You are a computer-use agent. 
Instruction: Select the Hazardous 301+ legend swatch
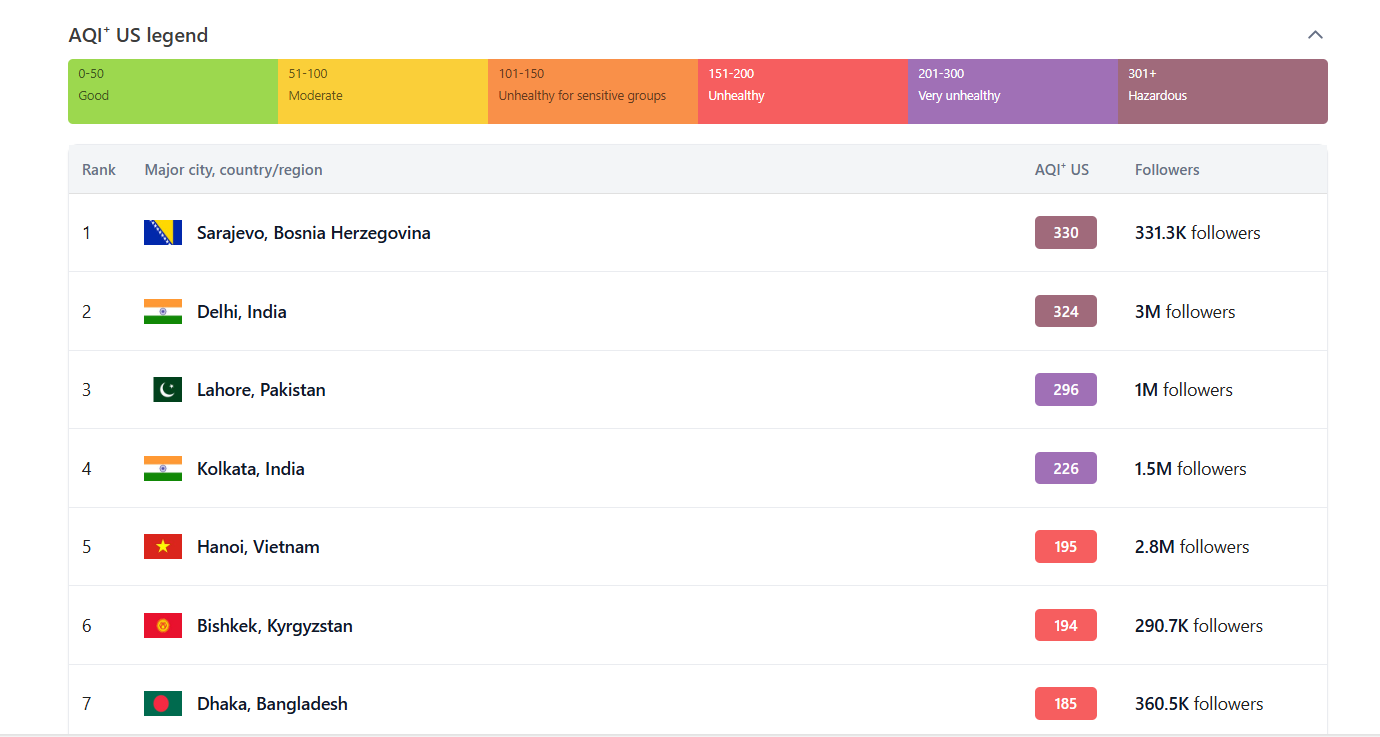pos(1222,91)
